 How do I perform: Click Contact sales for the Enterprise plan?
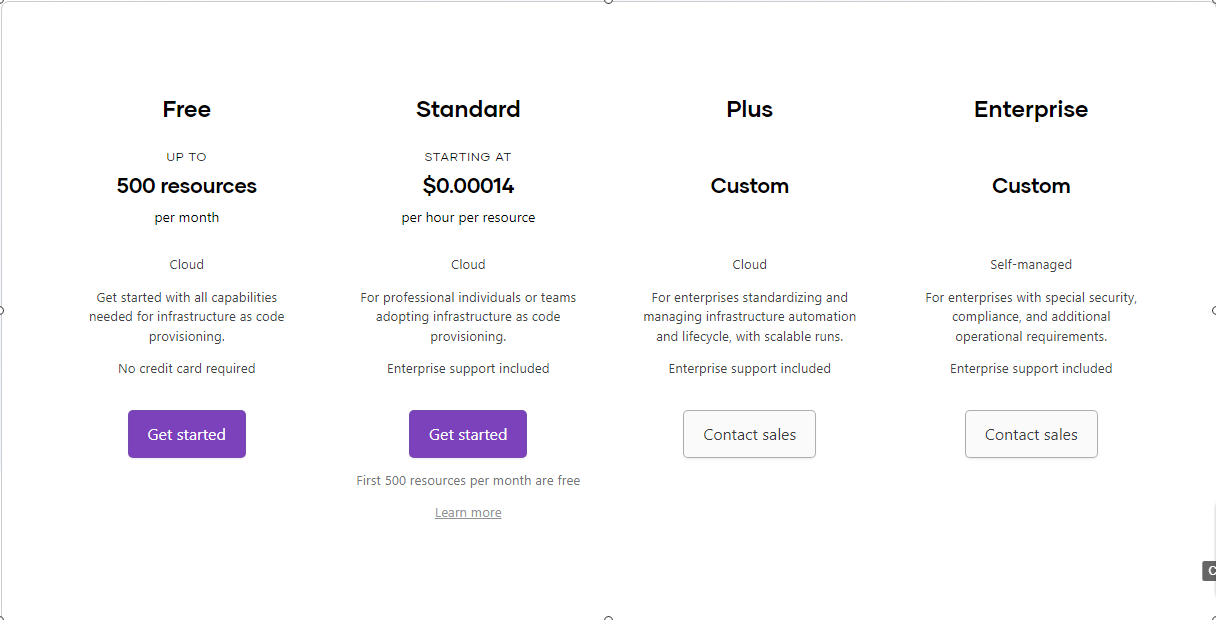(x=1031, y=434)
